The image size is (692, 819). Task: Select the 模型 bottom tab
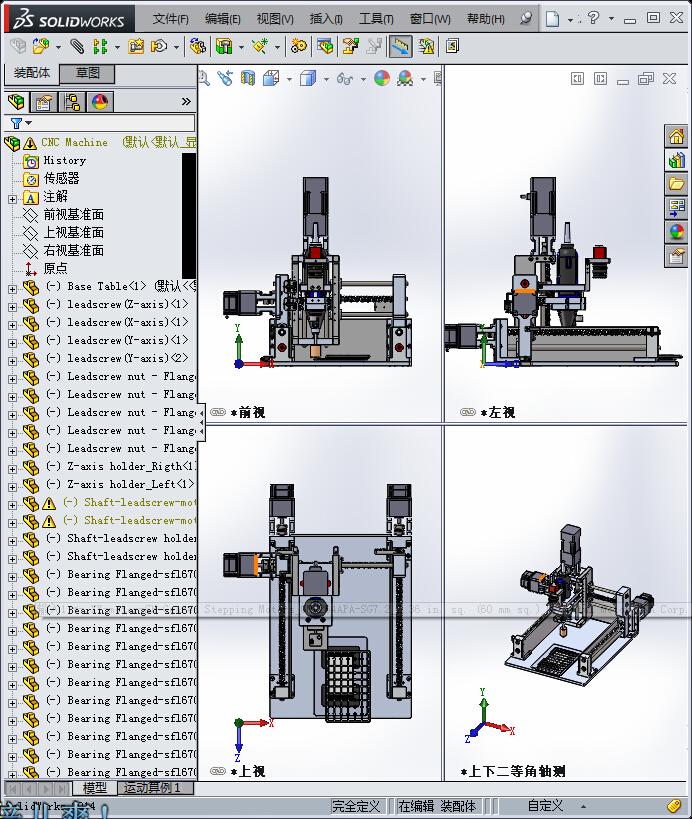pyautogui.click(x=95, y=788)
